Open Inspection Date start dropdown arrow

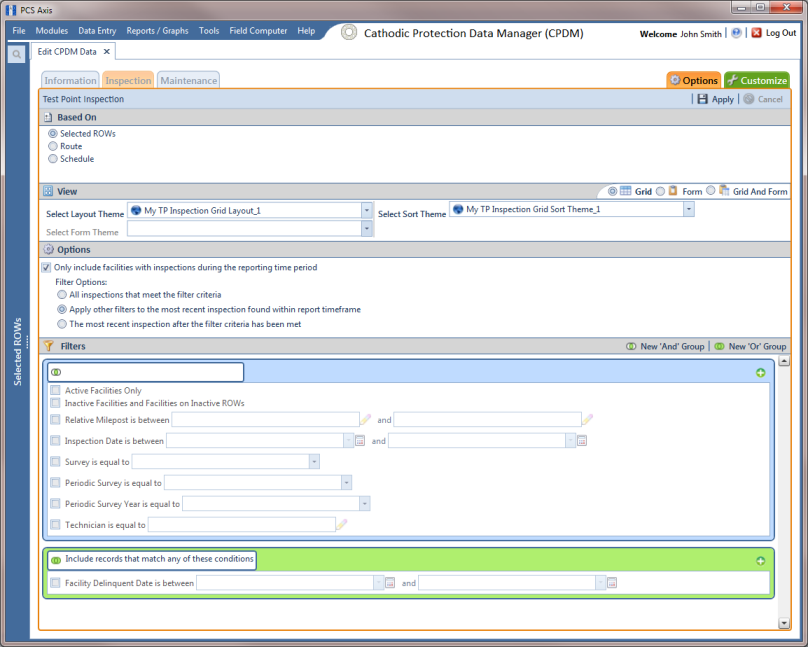point(348,440)
